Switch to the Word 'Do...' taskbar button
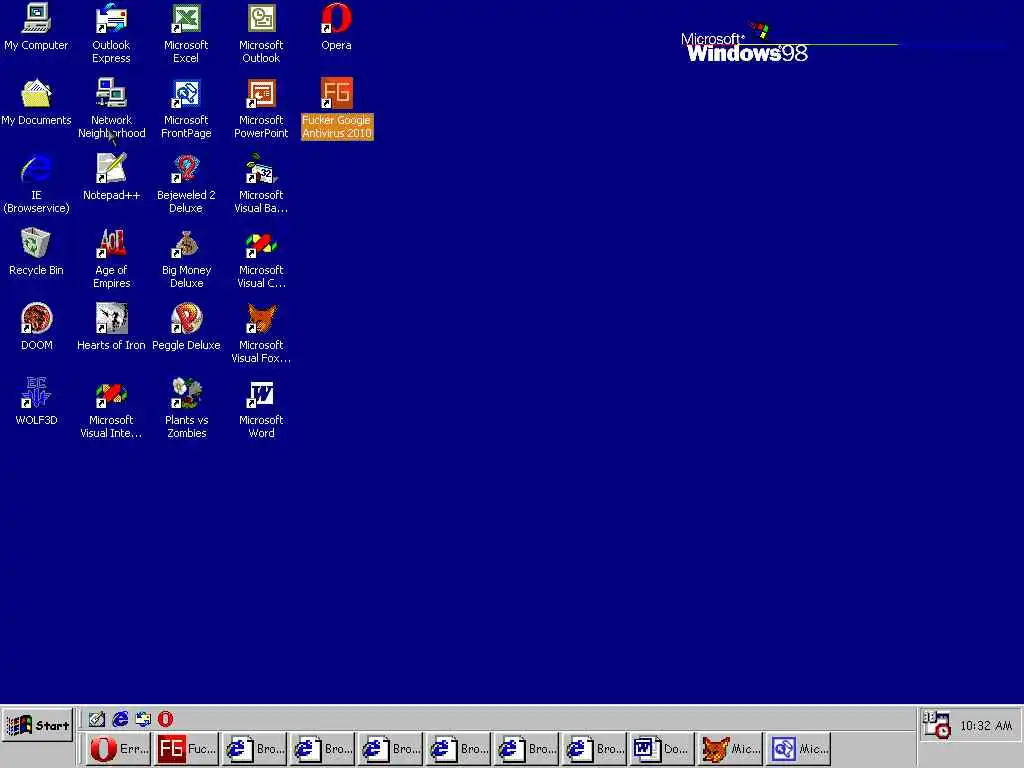This screenshot has height=768, width=1024. tap(662, 748)
